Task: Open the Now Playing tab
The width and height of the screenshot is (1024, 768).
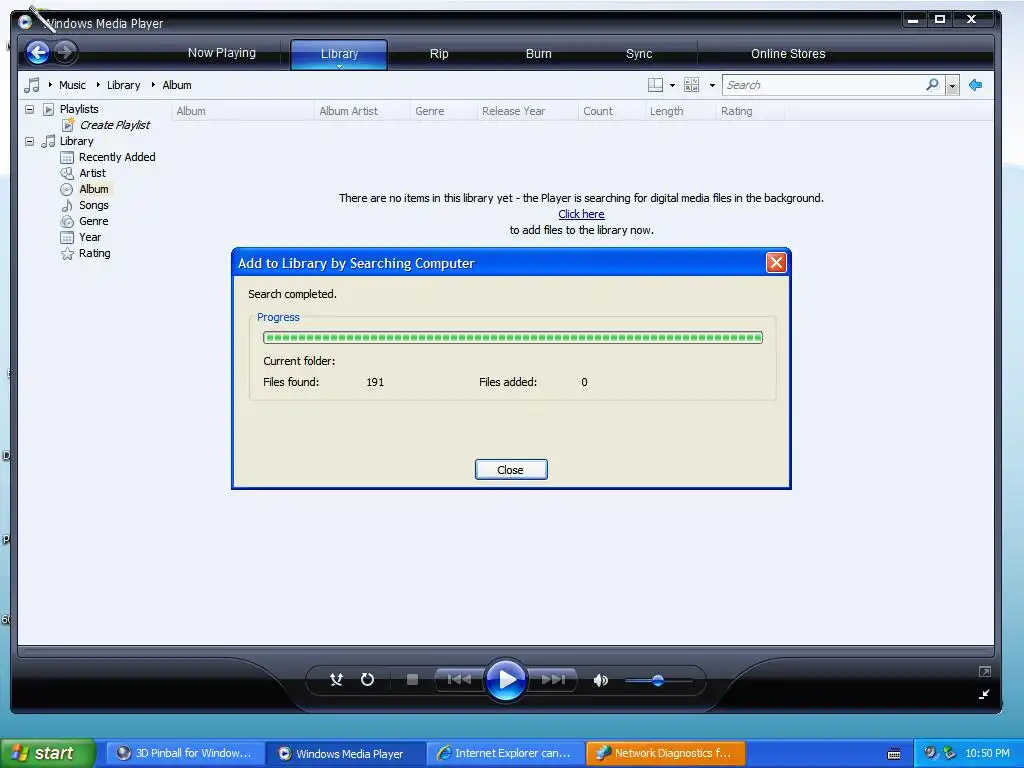Action: coord(221,53)
